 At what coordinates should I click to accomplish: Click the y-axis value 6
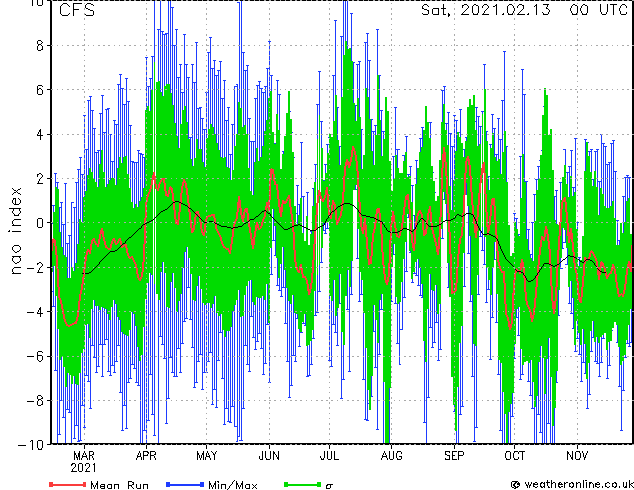pos(40,90)
